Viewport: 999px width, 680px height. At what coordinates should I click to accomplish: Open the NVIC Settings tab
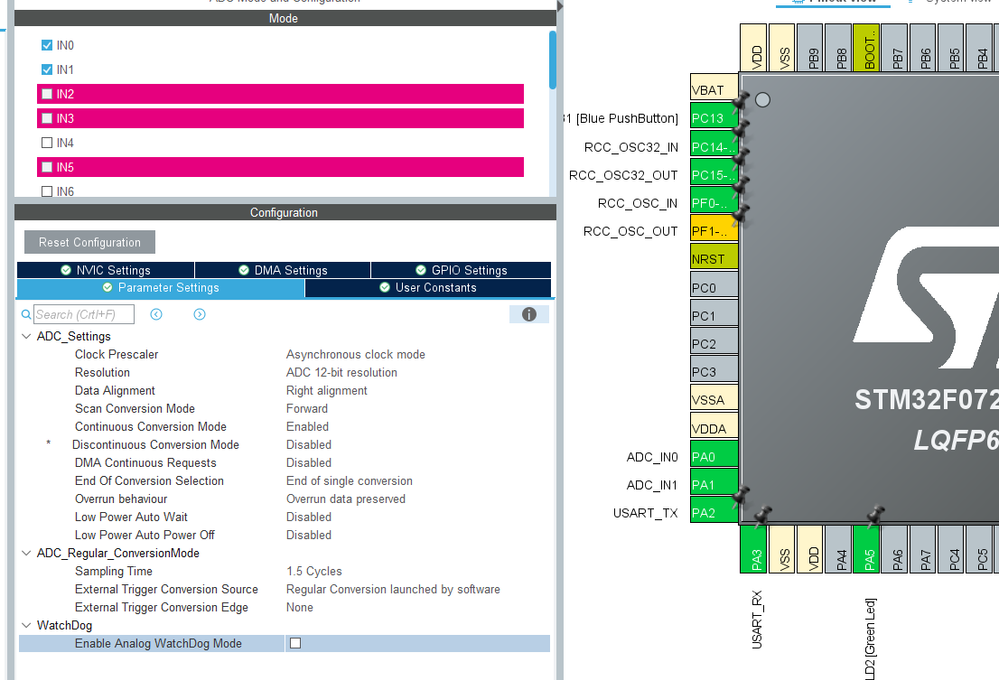(x=106, y=270)
